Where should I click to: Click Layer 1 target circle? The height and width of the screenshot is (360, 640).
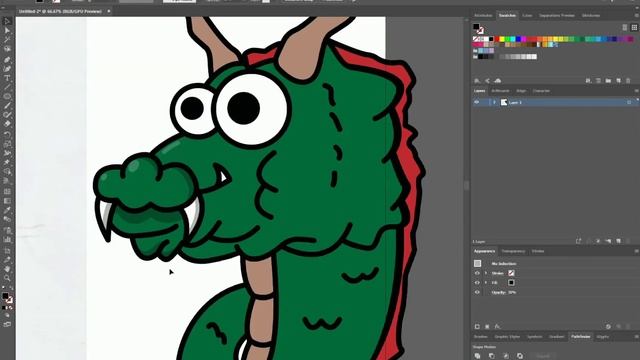pos(629,102)
